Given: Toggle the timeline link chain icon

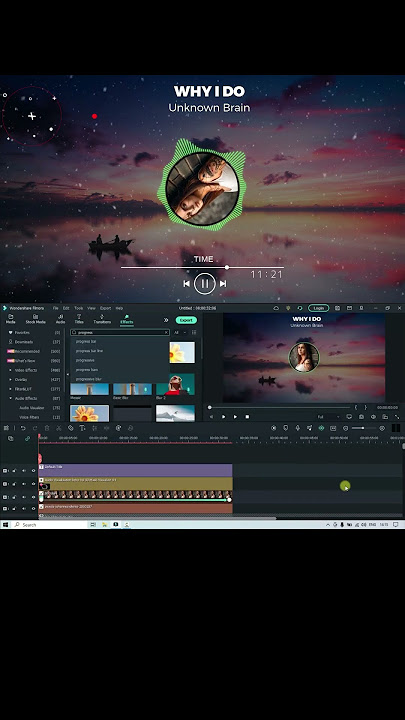Looking at the screenshot, I should tap(27, 439).
